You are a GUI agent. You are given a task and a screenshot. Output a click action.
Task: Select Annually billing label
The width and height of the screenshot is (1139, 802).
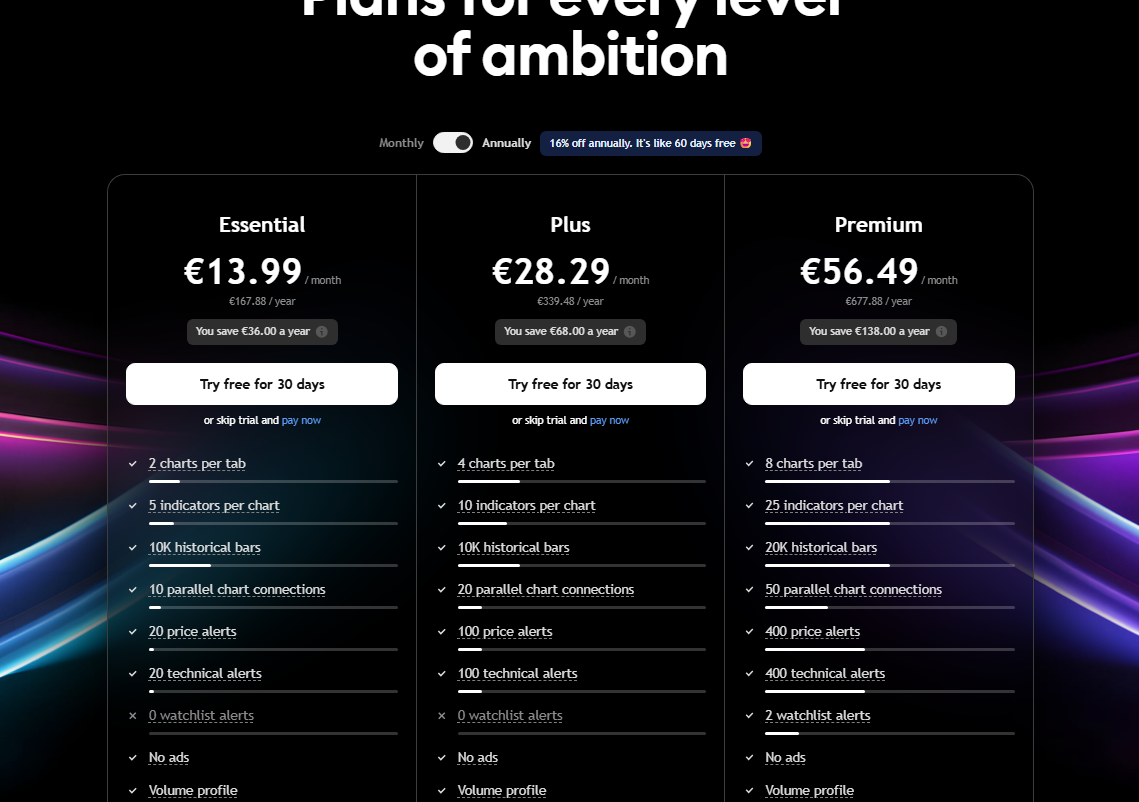pyautogui.click(x=507, y=143)
